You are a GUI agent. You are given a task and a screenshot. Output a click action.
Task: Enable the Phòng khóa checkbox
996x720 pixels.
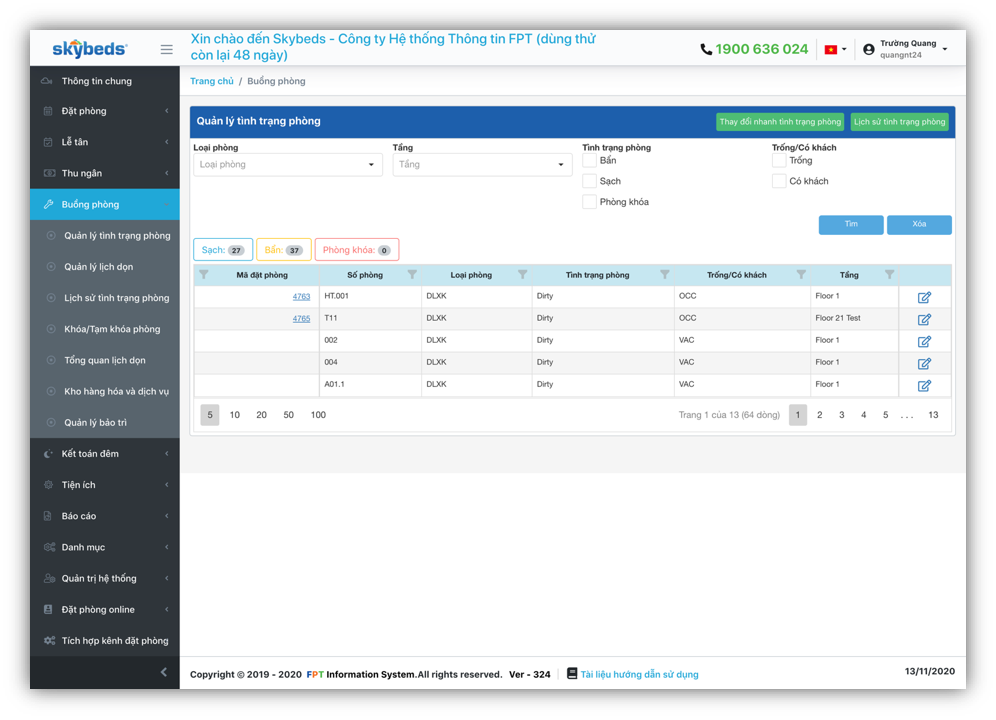point(590,202)
